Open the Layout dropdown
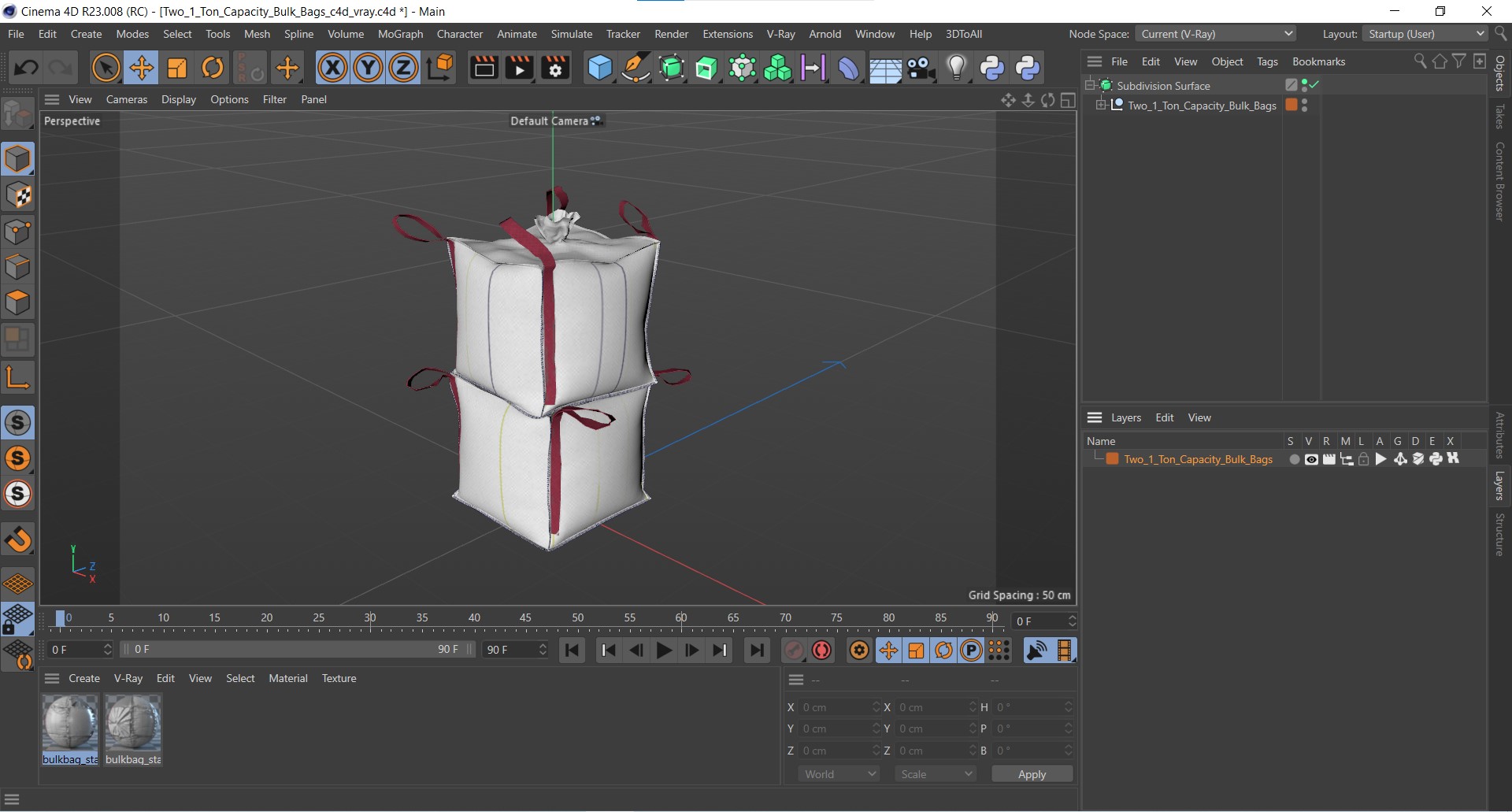1512x812 pixels. coord(1425,34)
